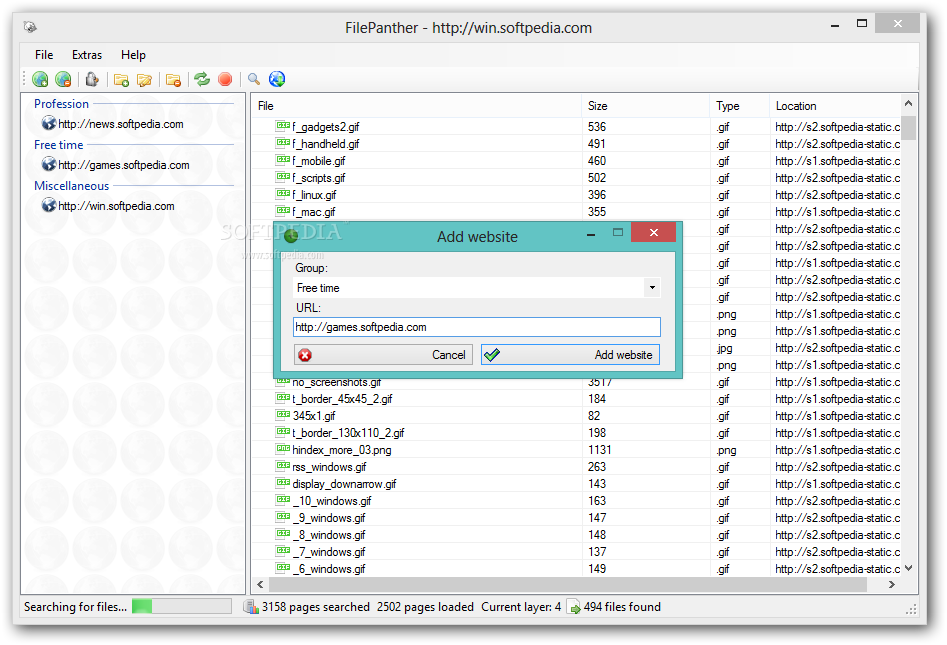Select the display_downarrow.gif file row
Viewport: 947px width, 645px height.
[576, 484]
